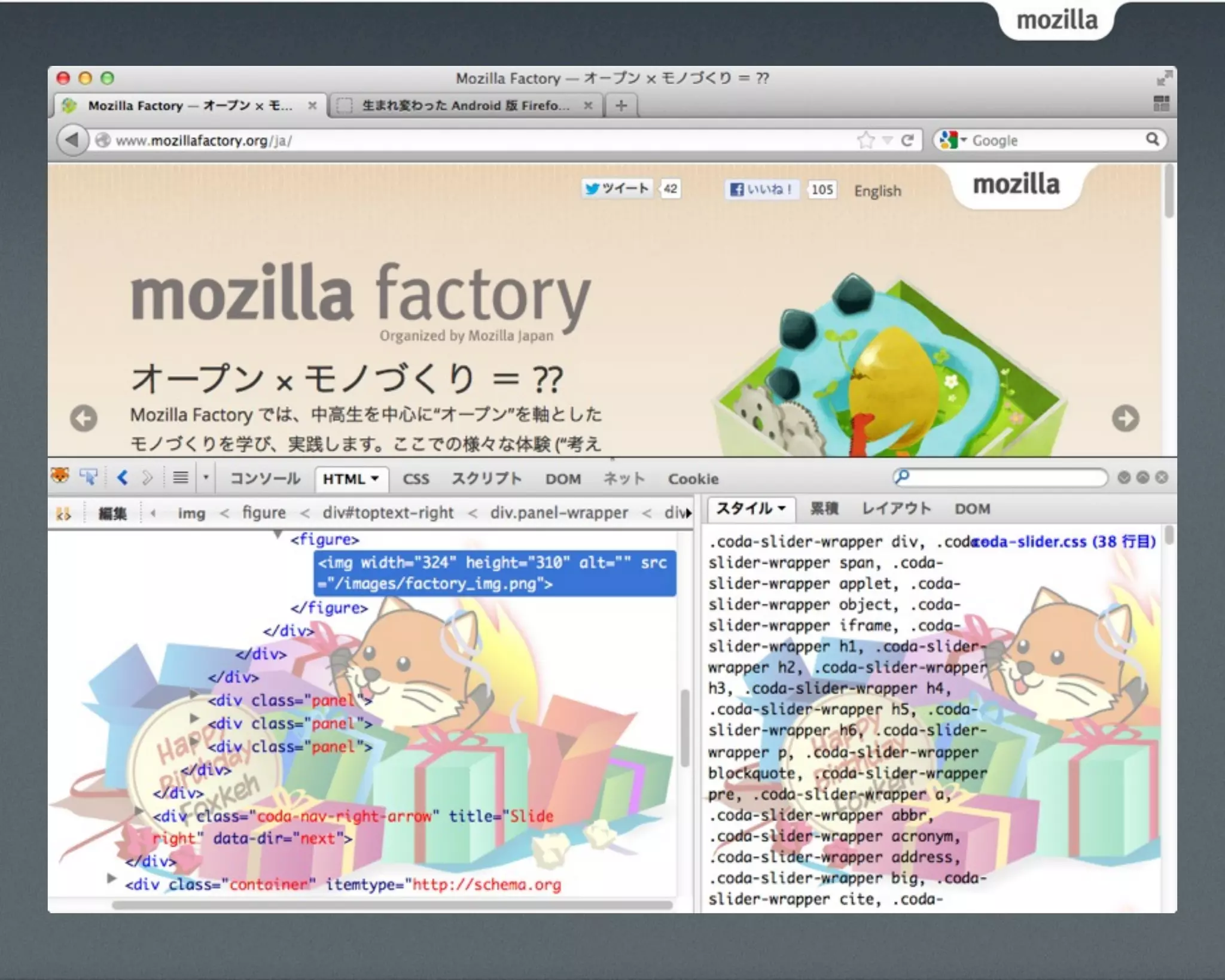Switch site language to English

pyautogui.click(x=877, y=191)
